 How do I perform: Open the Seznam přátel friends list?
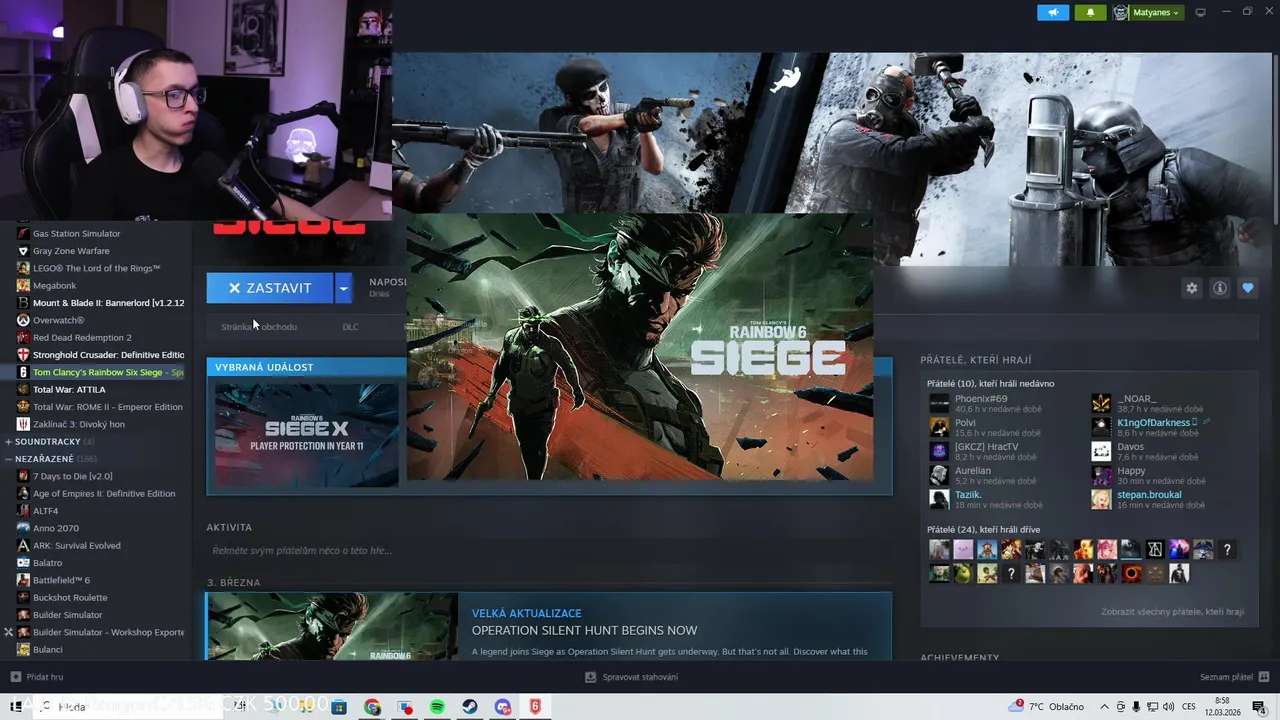1233,677
